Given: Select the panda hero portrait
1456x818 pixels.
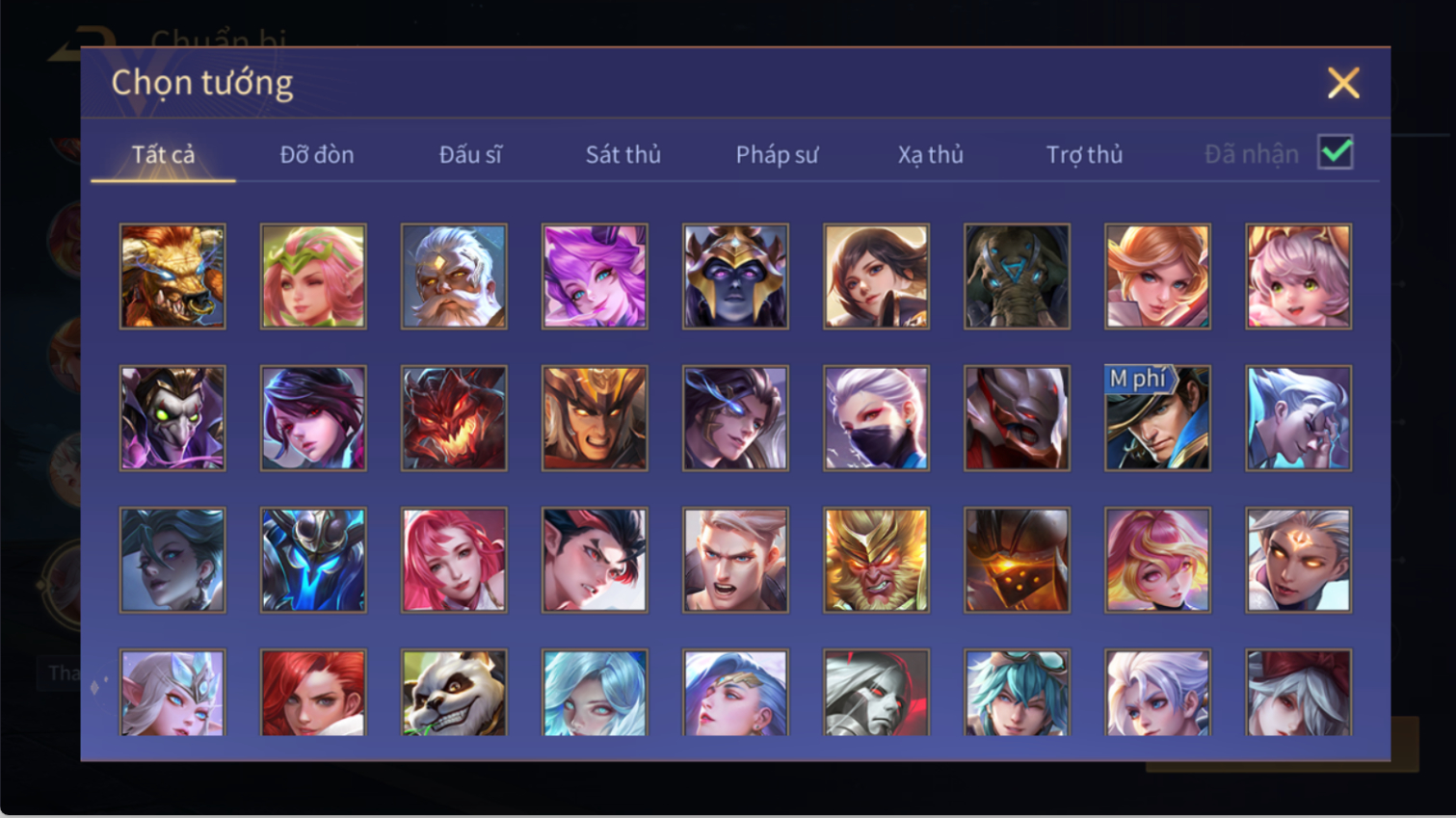Looking at the screenshot, I should tap(454, 693).
